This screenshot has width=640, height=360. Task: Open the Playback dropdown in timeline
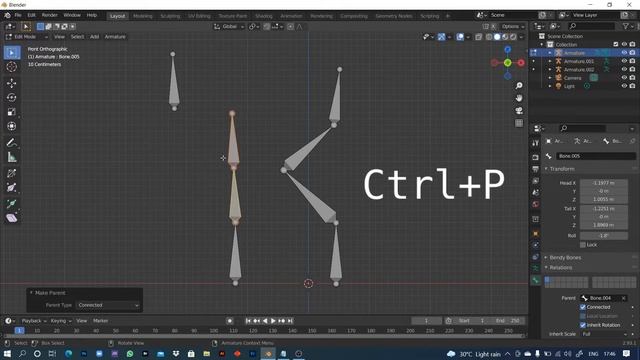(33, 321)
